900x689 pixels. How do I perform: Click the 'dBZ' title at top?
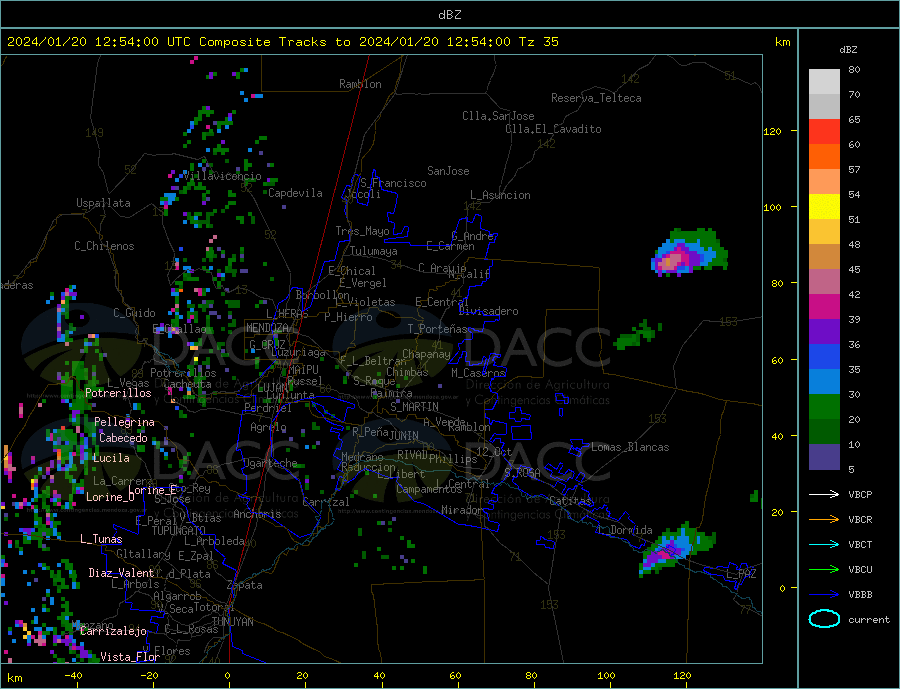coord(449,15)
